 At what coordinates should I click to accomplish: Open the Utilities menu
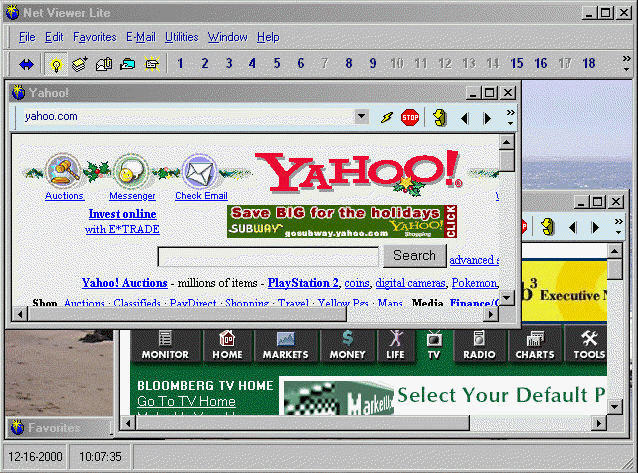181,37
